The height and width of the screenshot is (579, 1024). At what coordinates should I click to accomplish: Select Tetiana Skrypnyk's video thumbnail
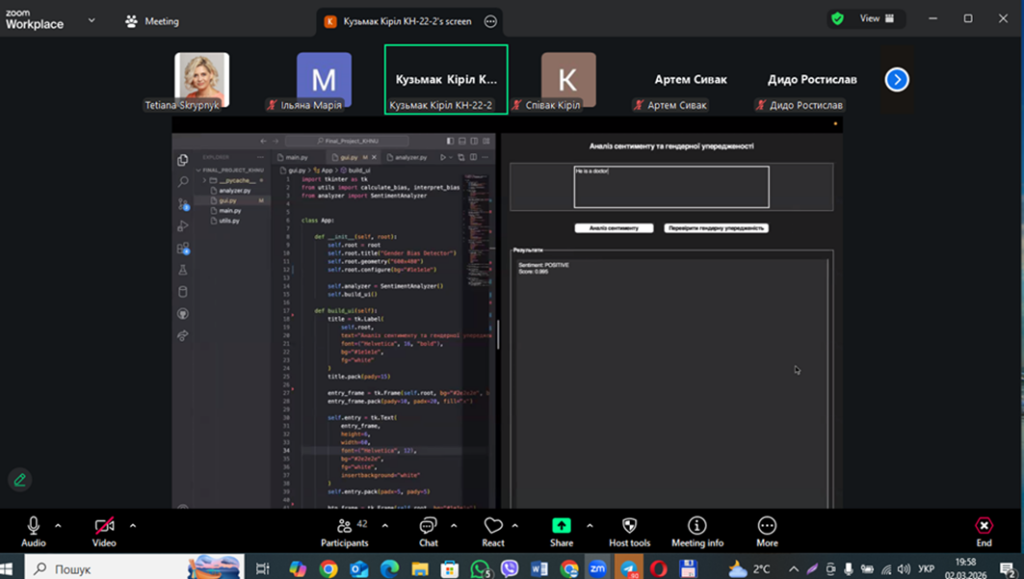202,80
